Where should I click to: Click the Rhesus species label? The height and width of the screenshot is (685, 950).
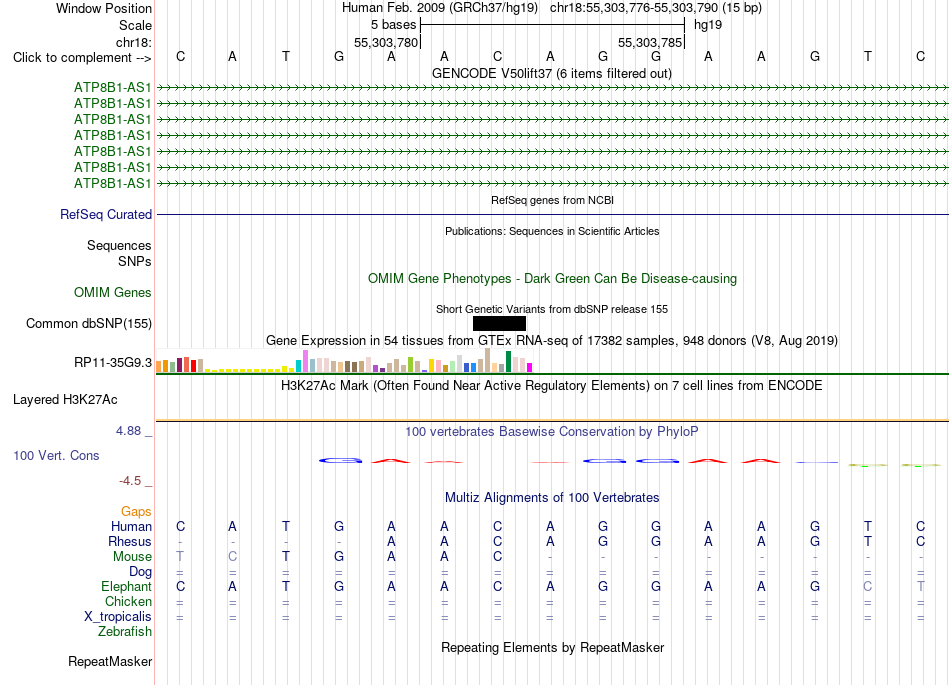(x=130, y=541)
